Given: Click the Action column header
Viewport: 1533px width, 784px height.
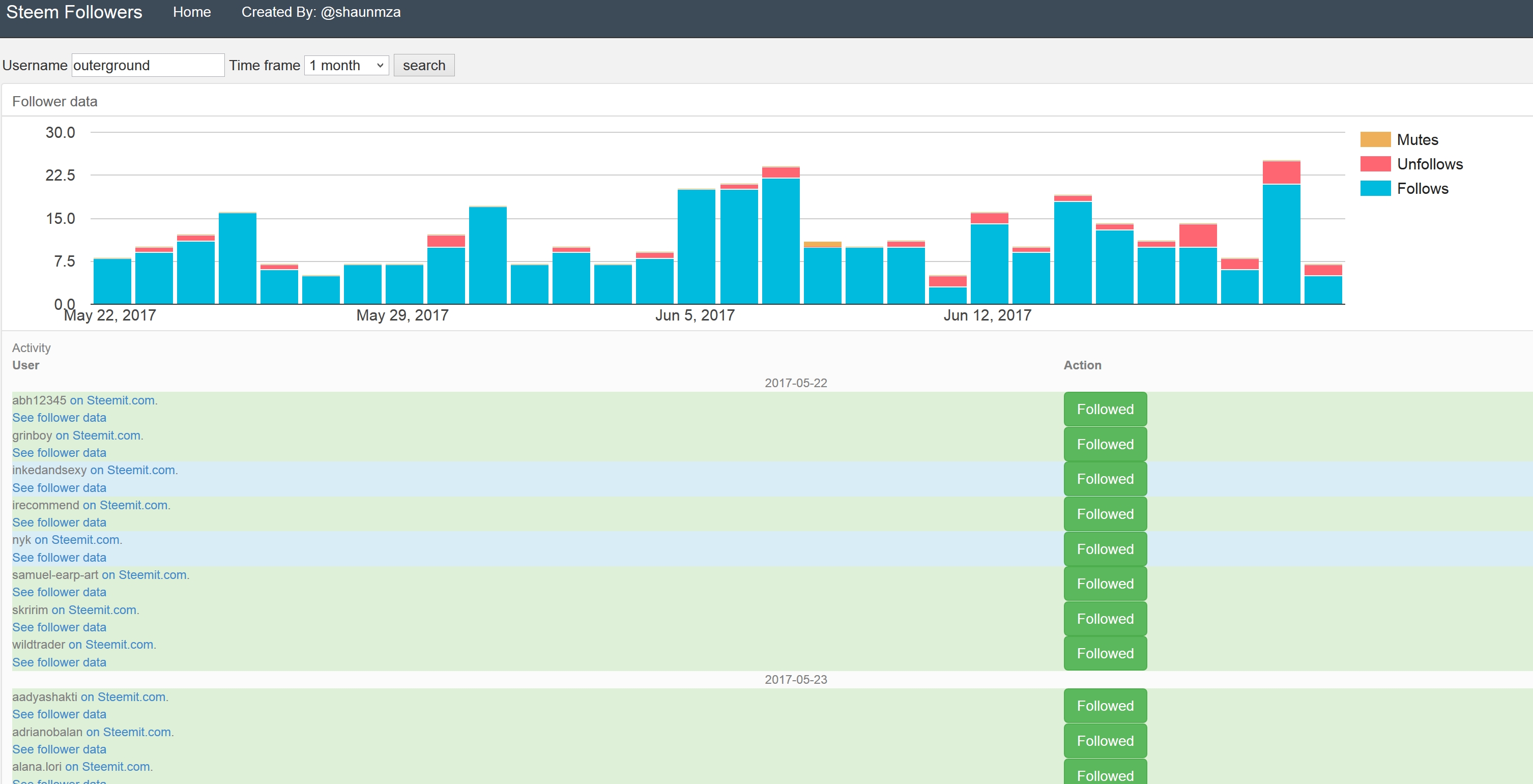Looking at the screenshot, I should [1083, 365].
